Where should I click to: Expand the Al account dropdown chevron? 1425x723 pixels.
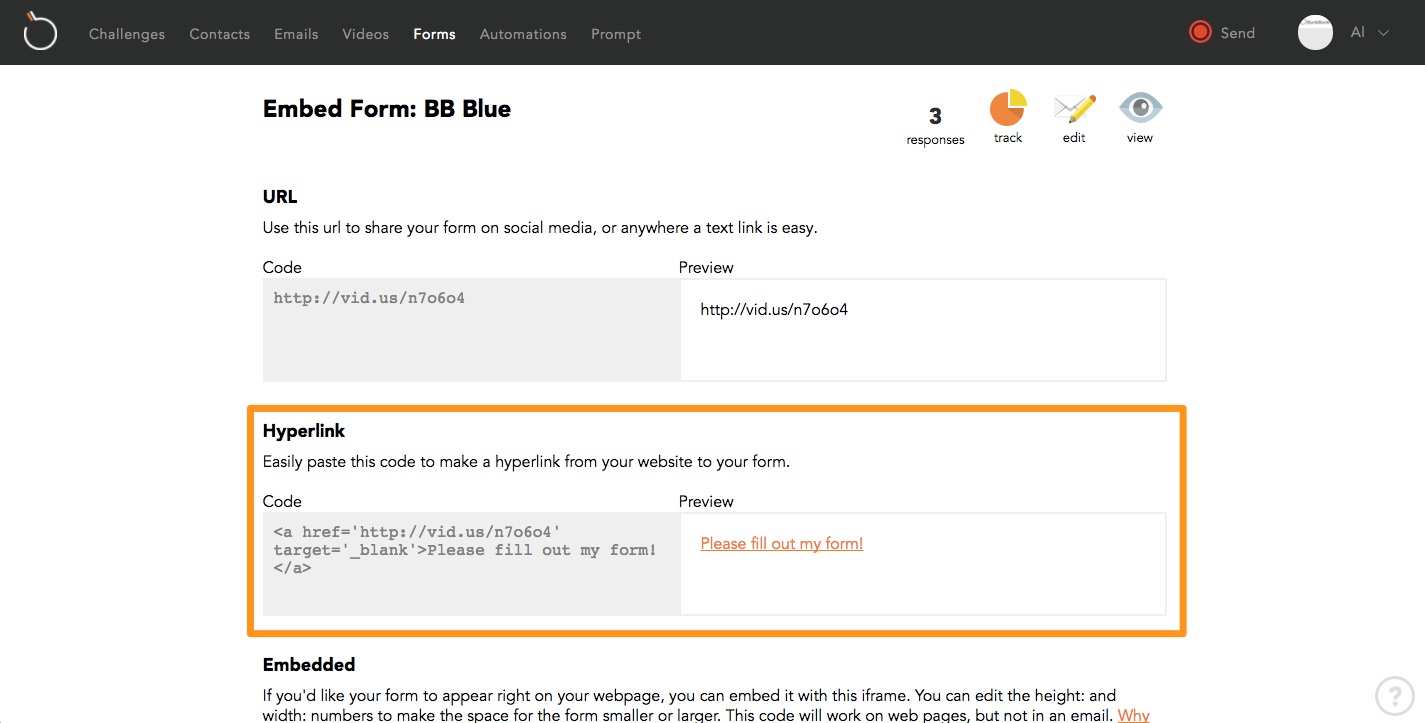point(1384,33)
